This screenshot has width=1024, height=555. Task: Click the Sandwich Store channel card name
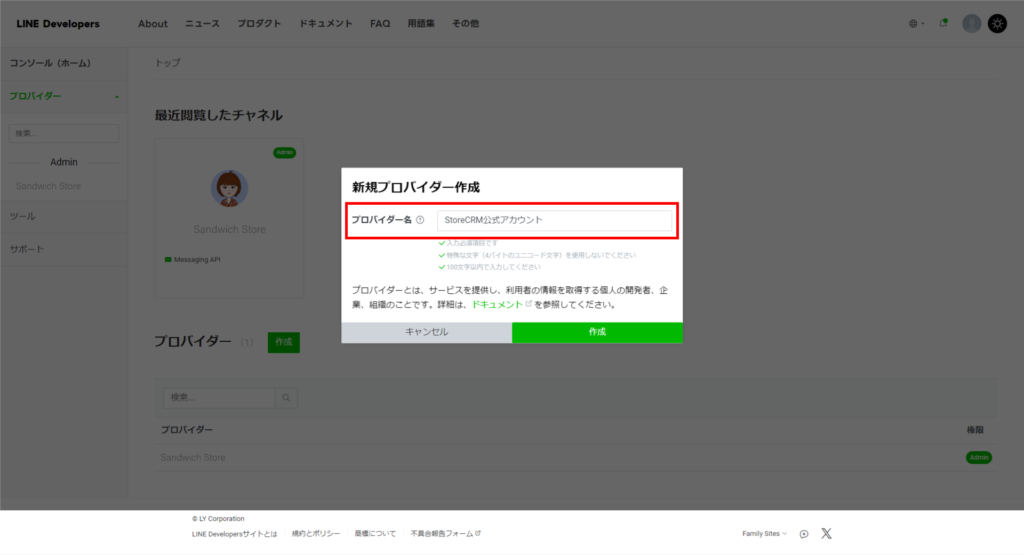point(229,229)
